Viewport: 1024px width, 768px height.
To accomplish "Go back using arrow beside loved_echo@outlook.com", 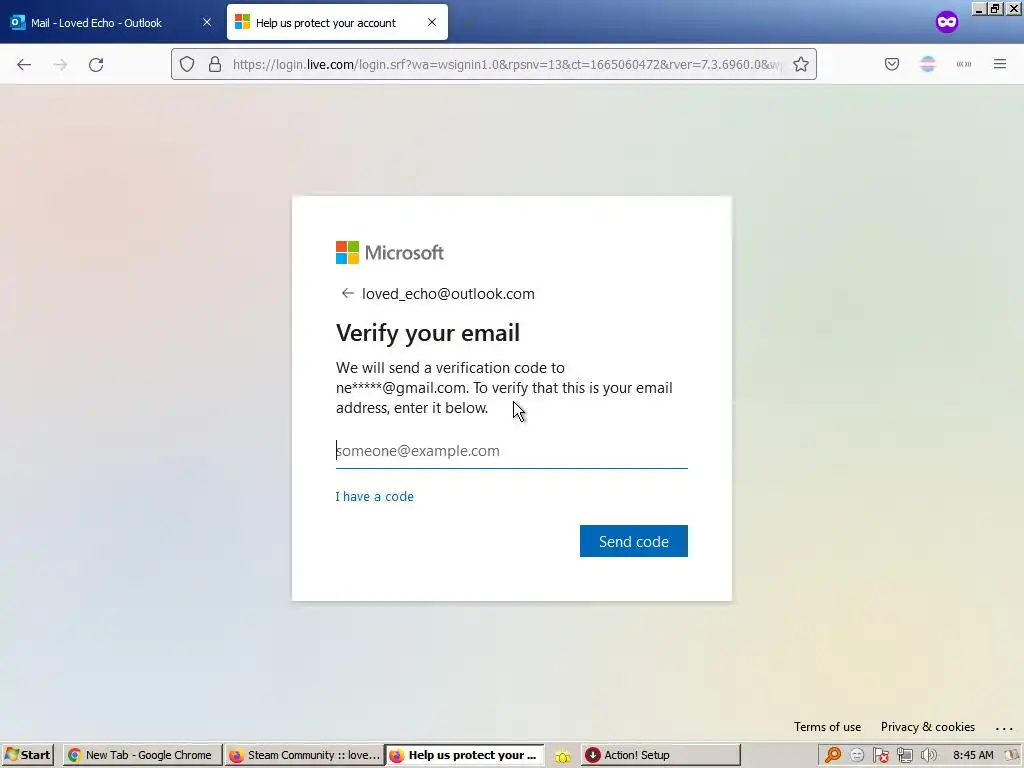I will (x=347, y=293).
